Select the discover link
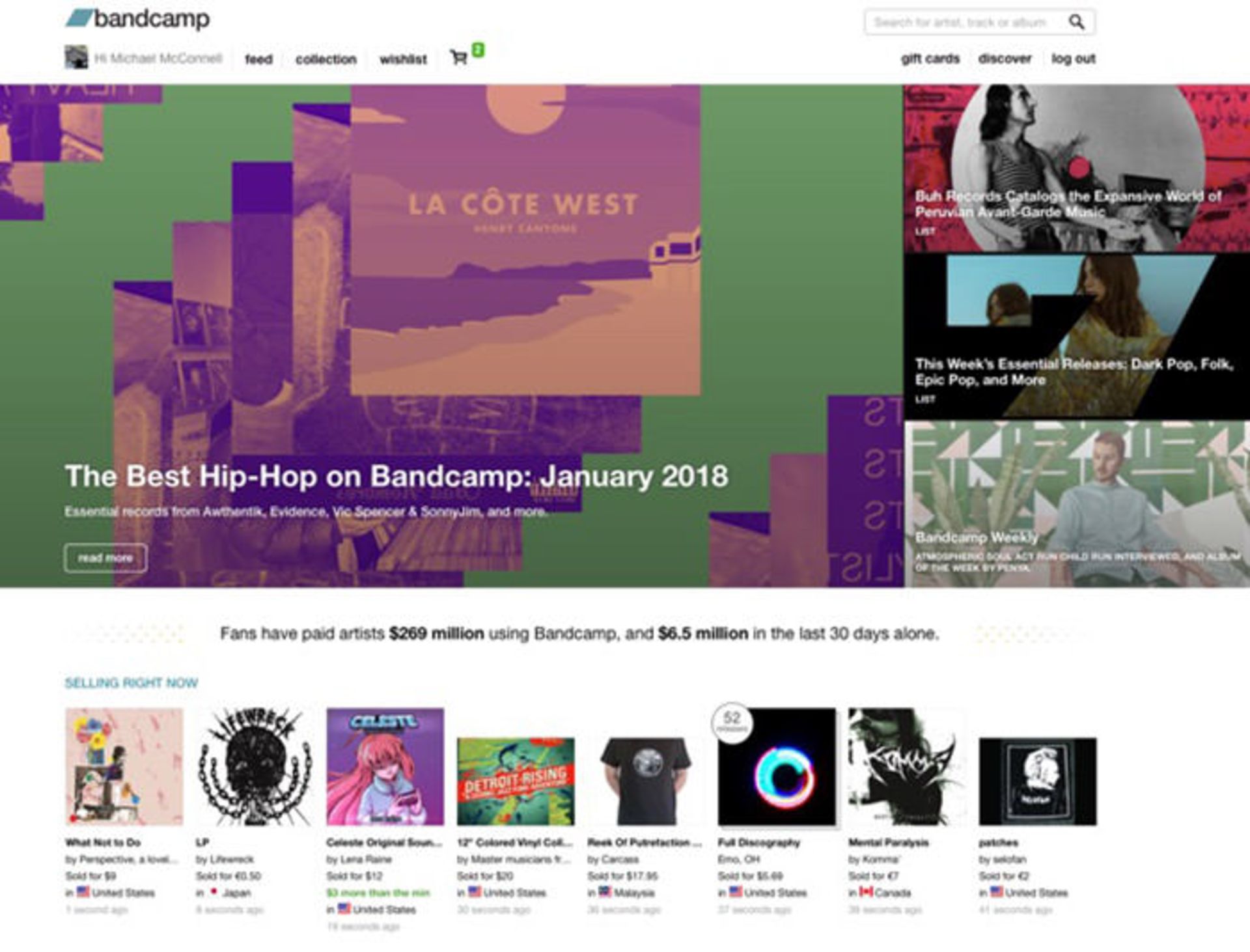This screenshot has height=952, width=1250. 1005,59
